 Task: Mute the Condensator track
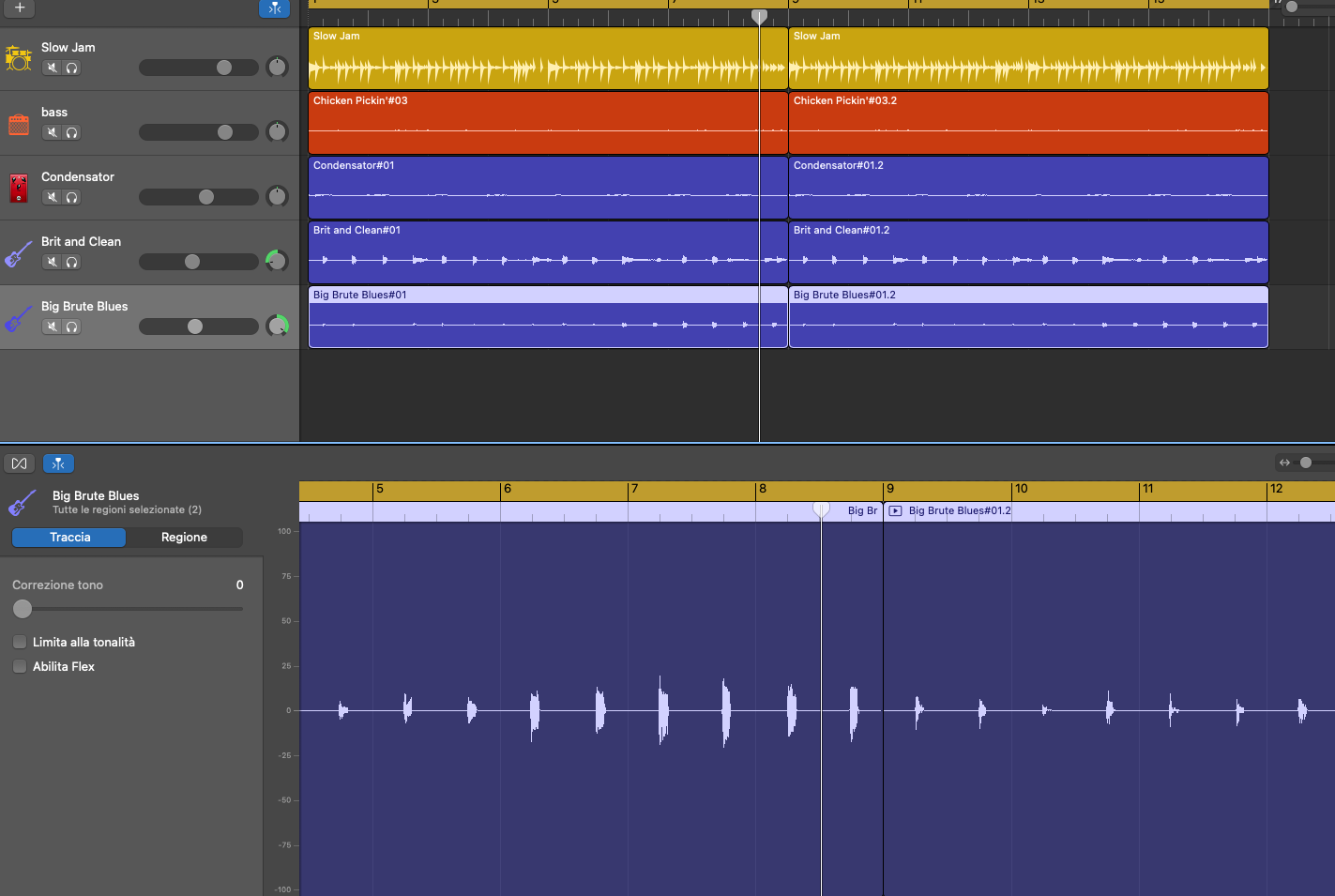click(x=53, y=197)
